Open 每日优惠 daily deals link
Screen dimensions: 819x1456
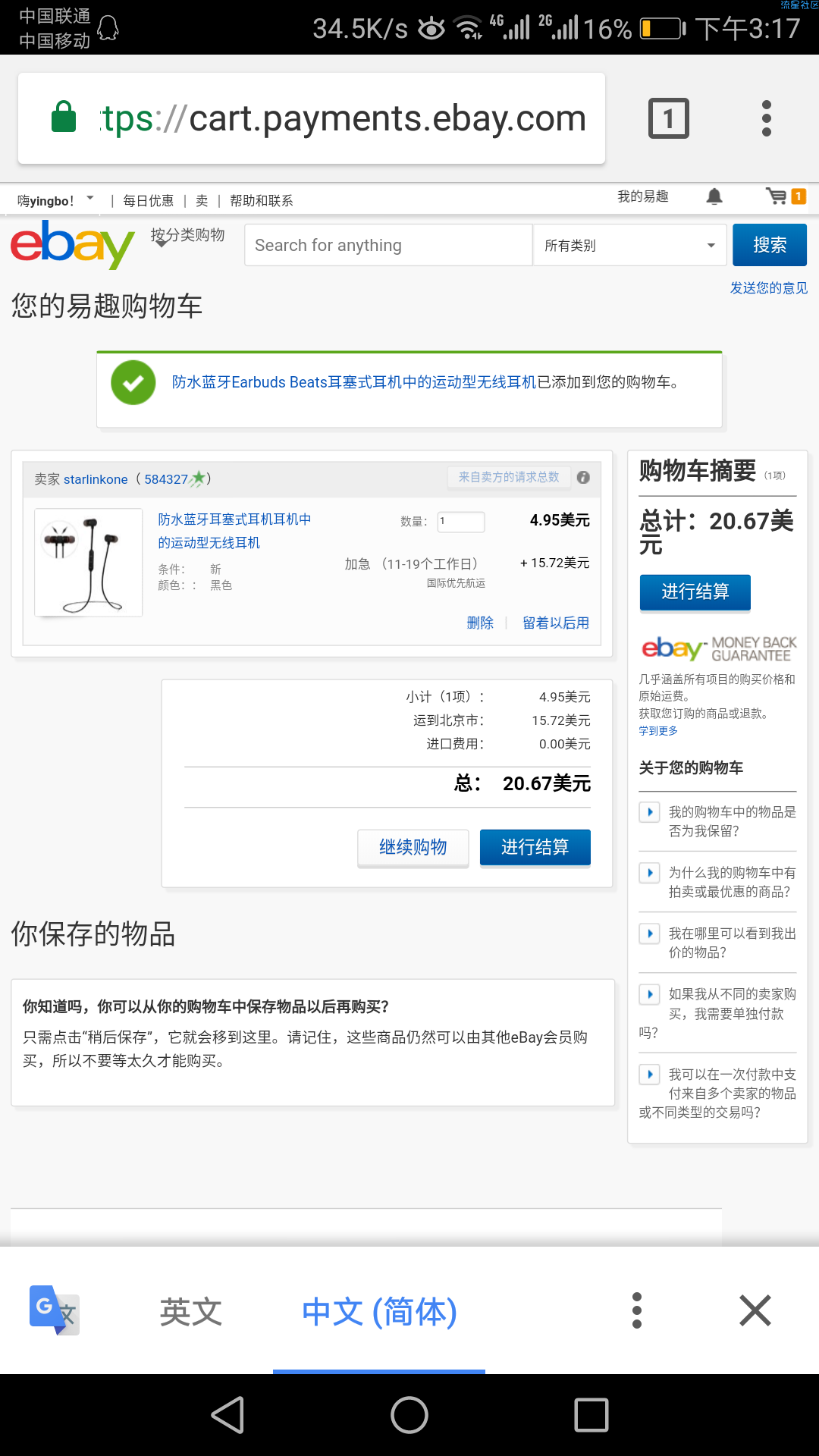point(148,201)
